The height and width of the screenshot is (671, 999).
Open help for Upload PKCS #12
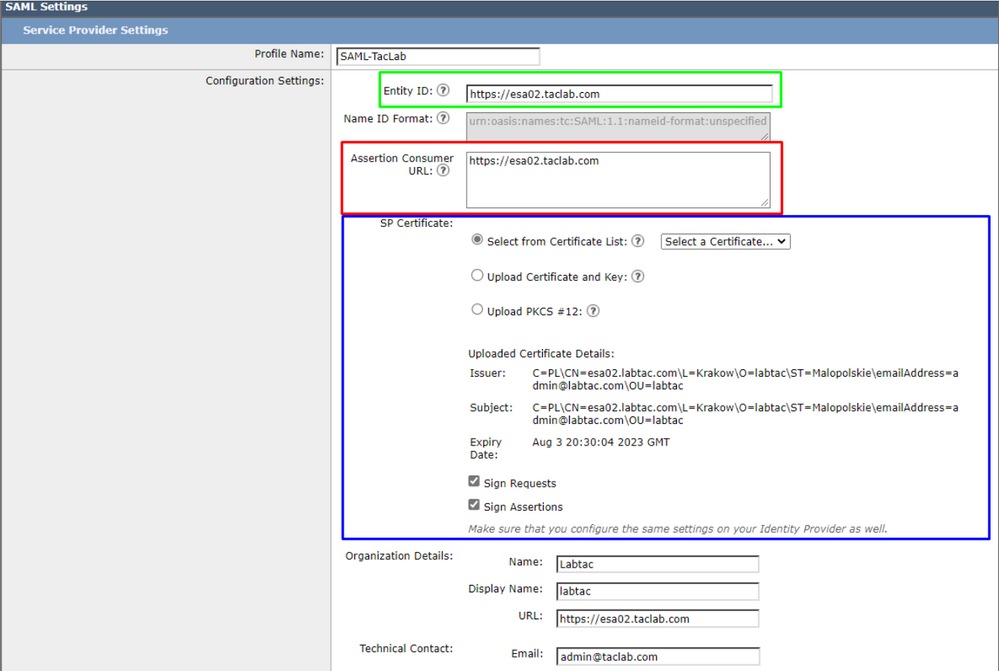click(x=593, y=310)
